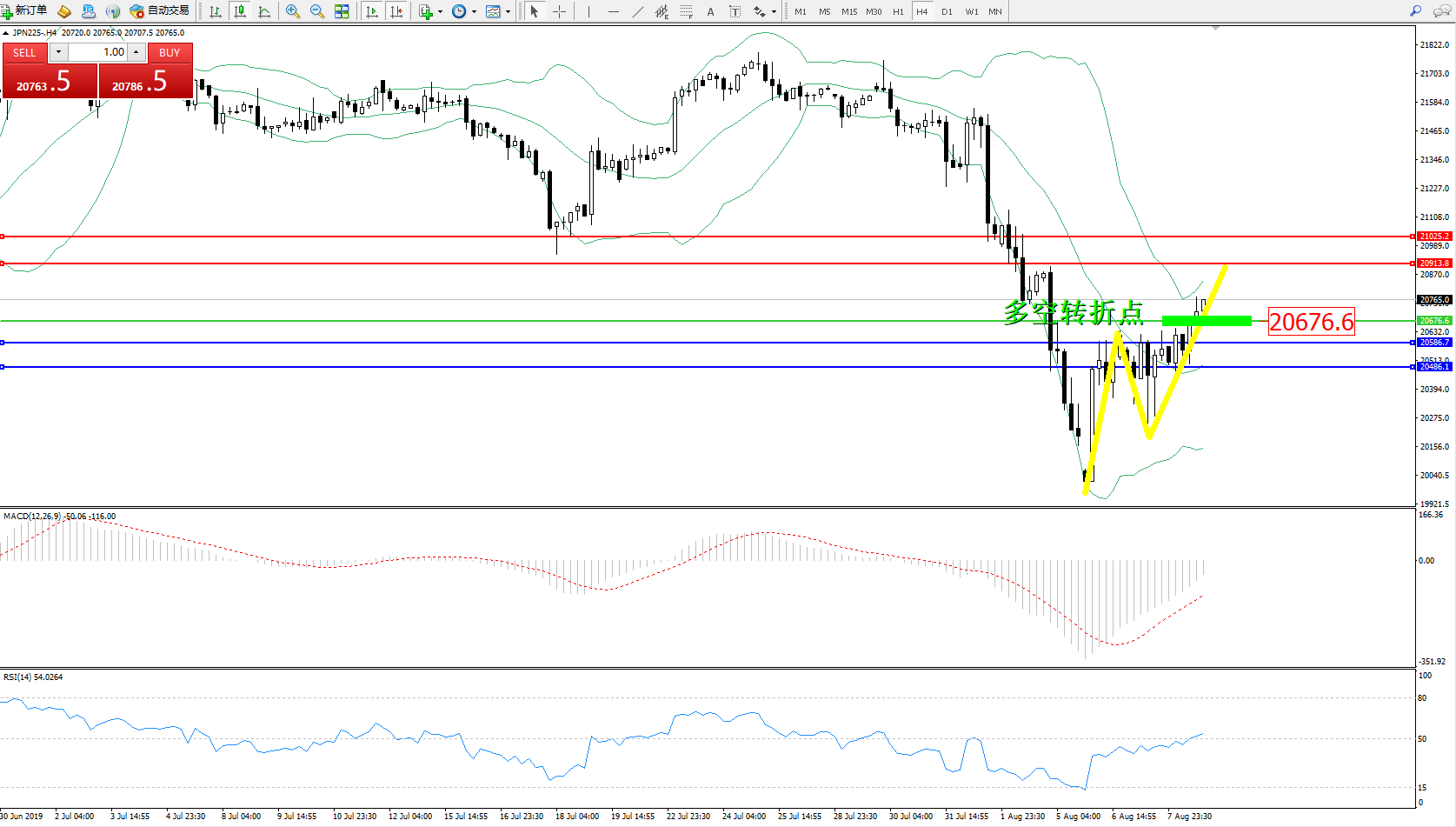Click the tile windows icon

click(342, 11)
